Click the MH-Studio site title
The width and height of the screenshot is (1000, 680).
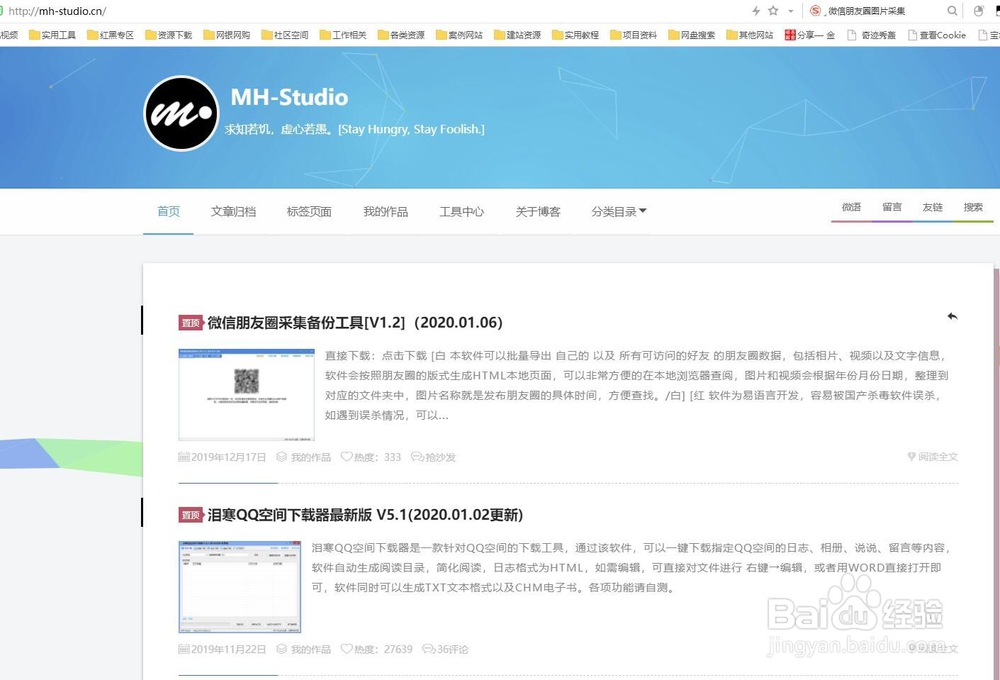(289, 97)
